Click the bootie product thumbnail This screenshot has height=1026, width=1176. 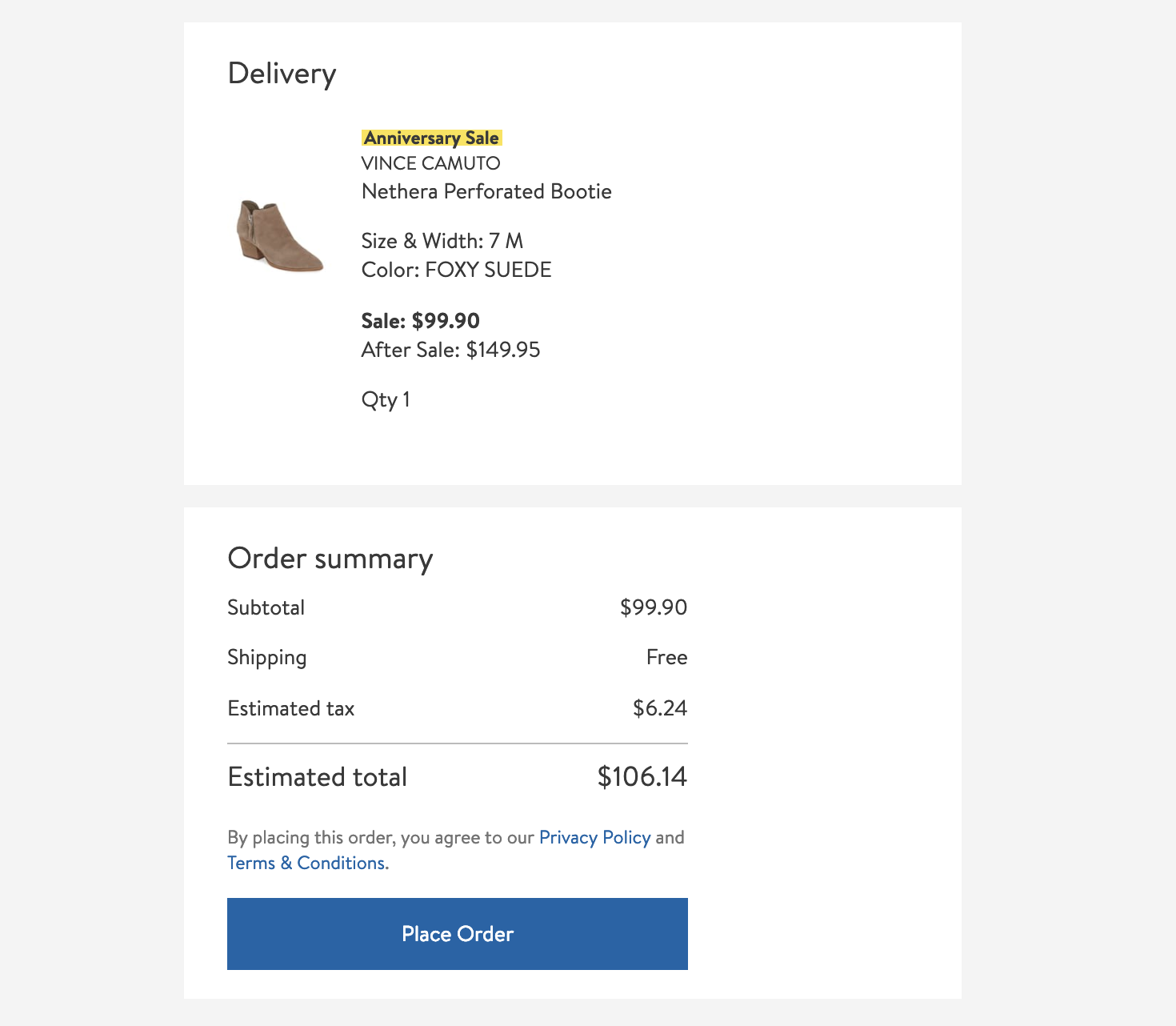tap(280, 237)
